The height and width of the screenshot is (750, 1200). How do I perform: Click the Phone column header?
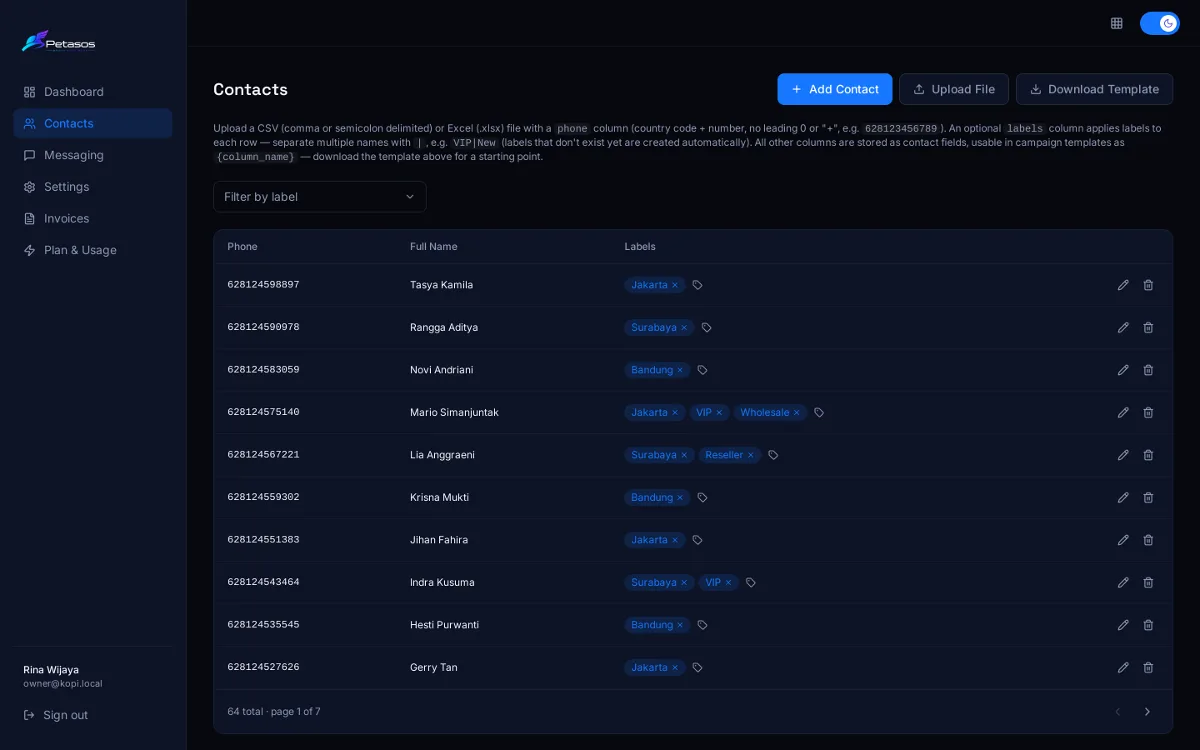coord(242,247)
